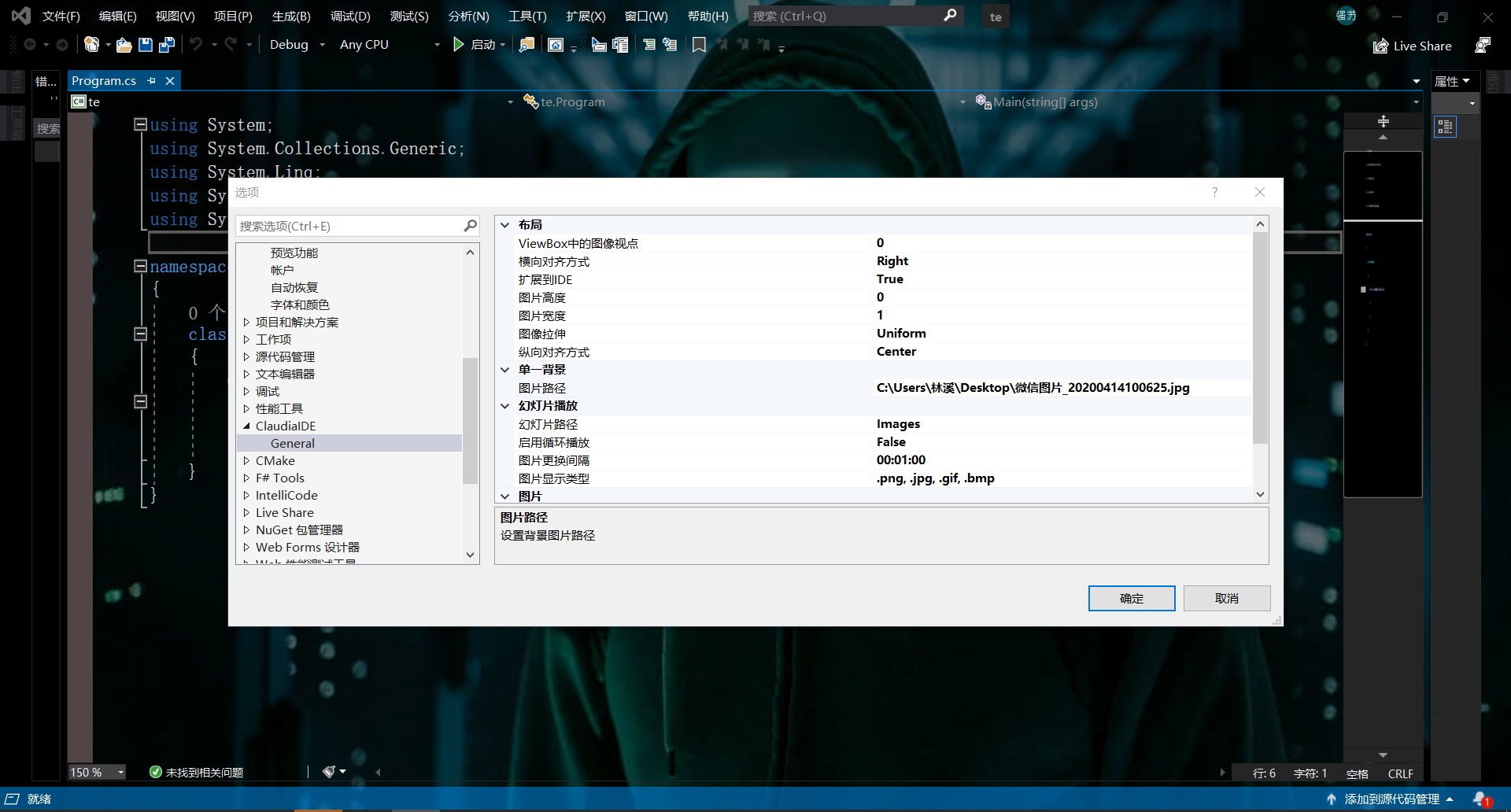The width and height of the screenshot is (1511, 812).
Task: Click the Open File toolbar icon
Action: [124, 44]
